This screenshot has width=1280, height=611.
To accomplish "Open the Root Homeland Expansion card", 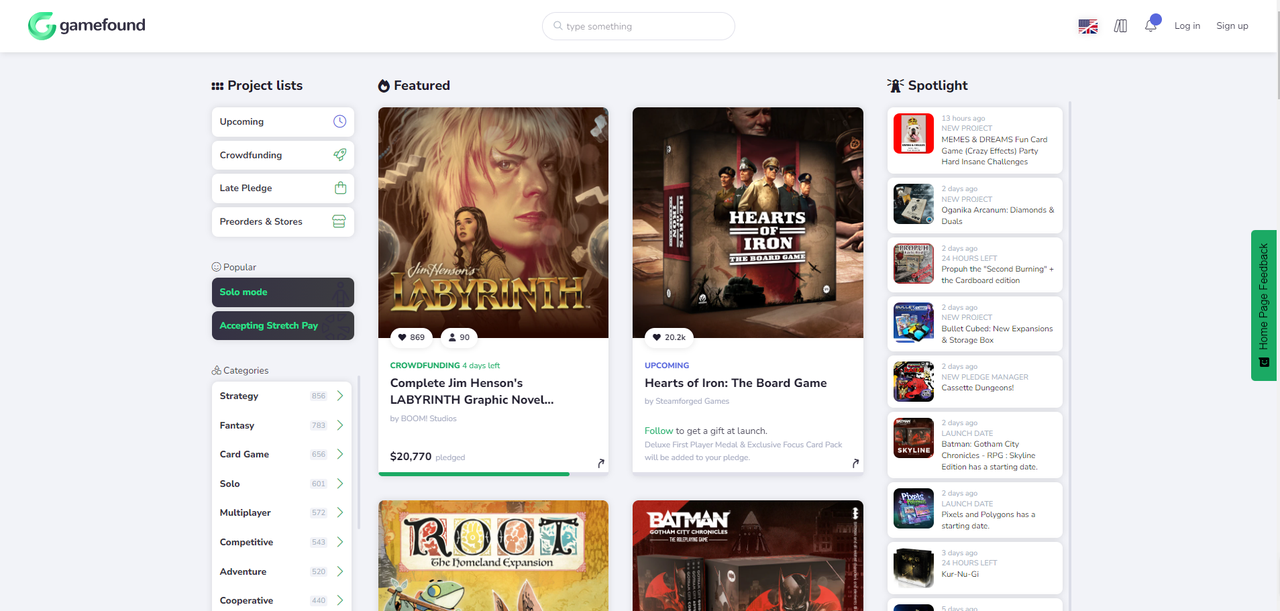I will tap(493, 556).
